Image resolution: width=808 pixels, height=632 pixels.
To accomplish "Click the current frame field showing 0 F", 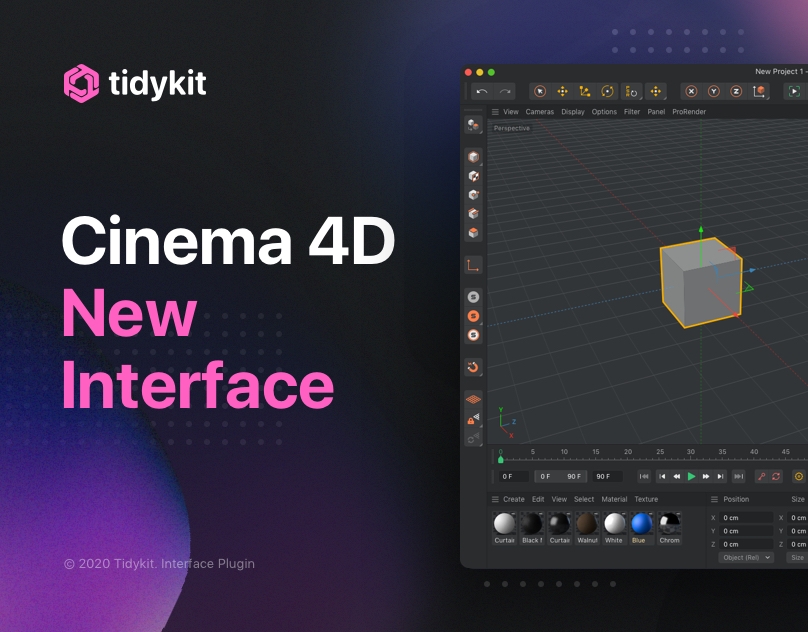I will [x=513, y=476].
